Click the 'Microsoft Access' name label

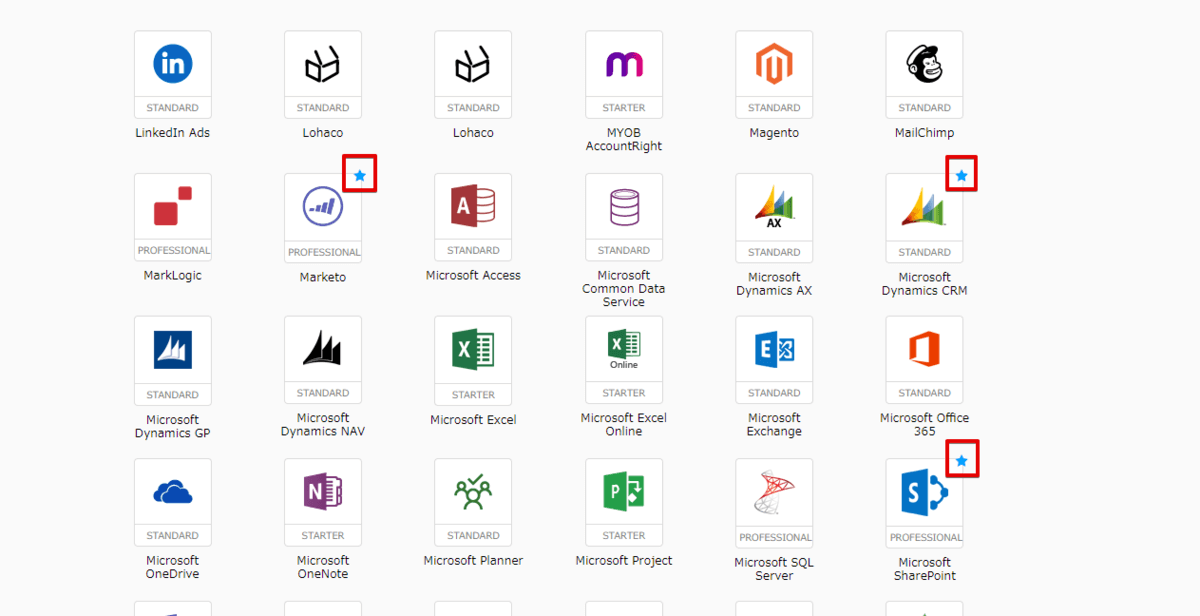tap(473, 276)
